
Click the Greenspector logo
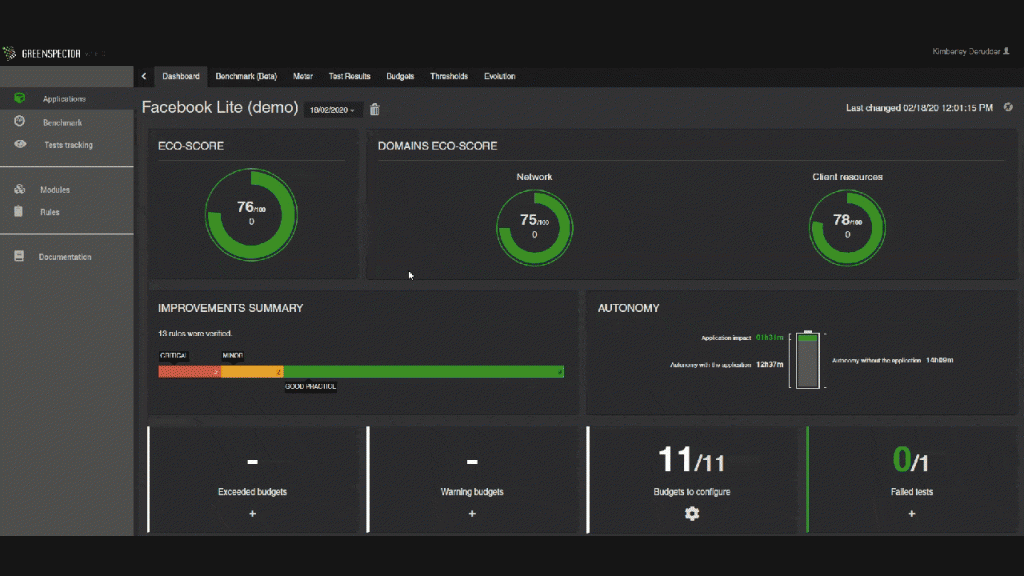coord(42,54)
